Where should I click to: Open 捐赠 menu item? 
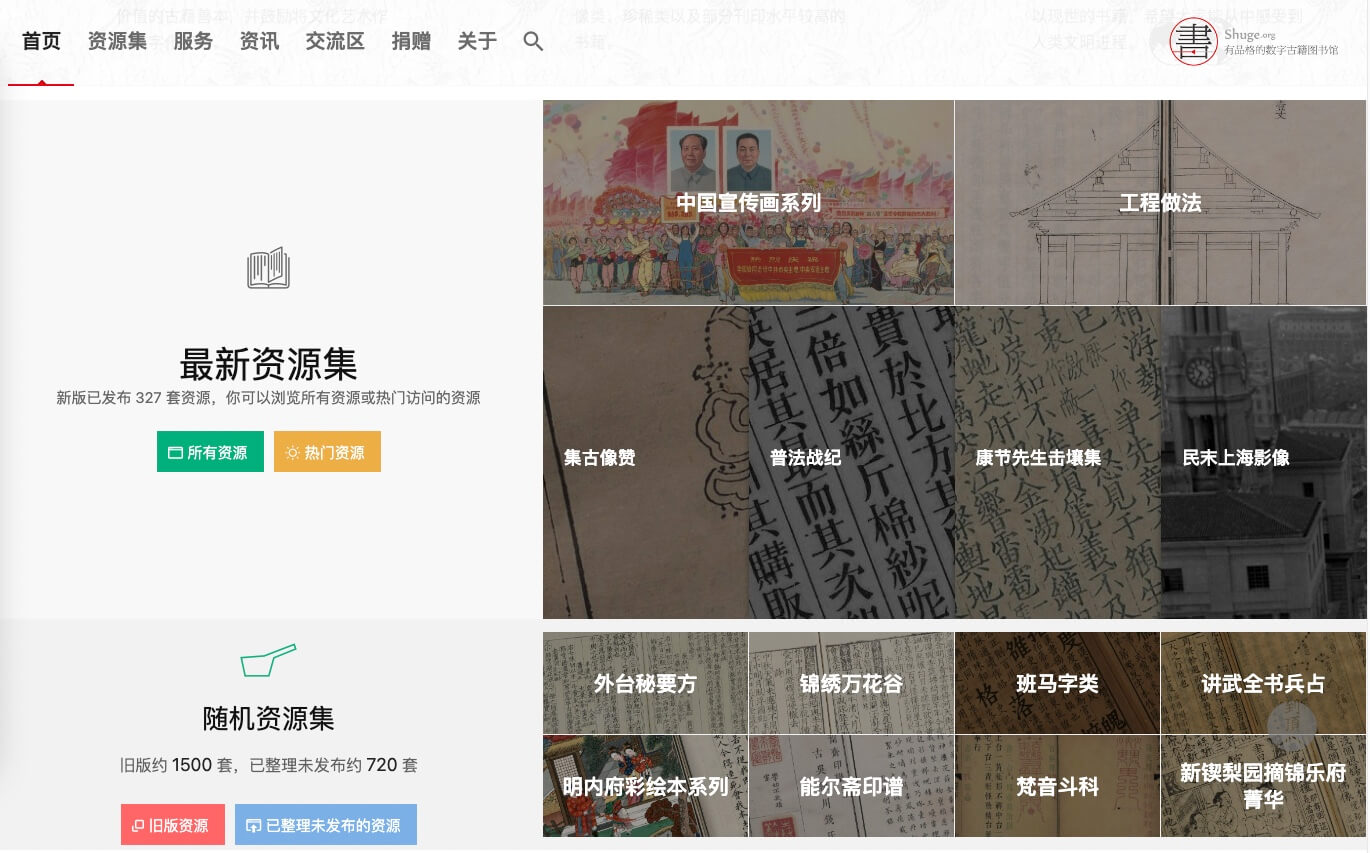point(411,41)
